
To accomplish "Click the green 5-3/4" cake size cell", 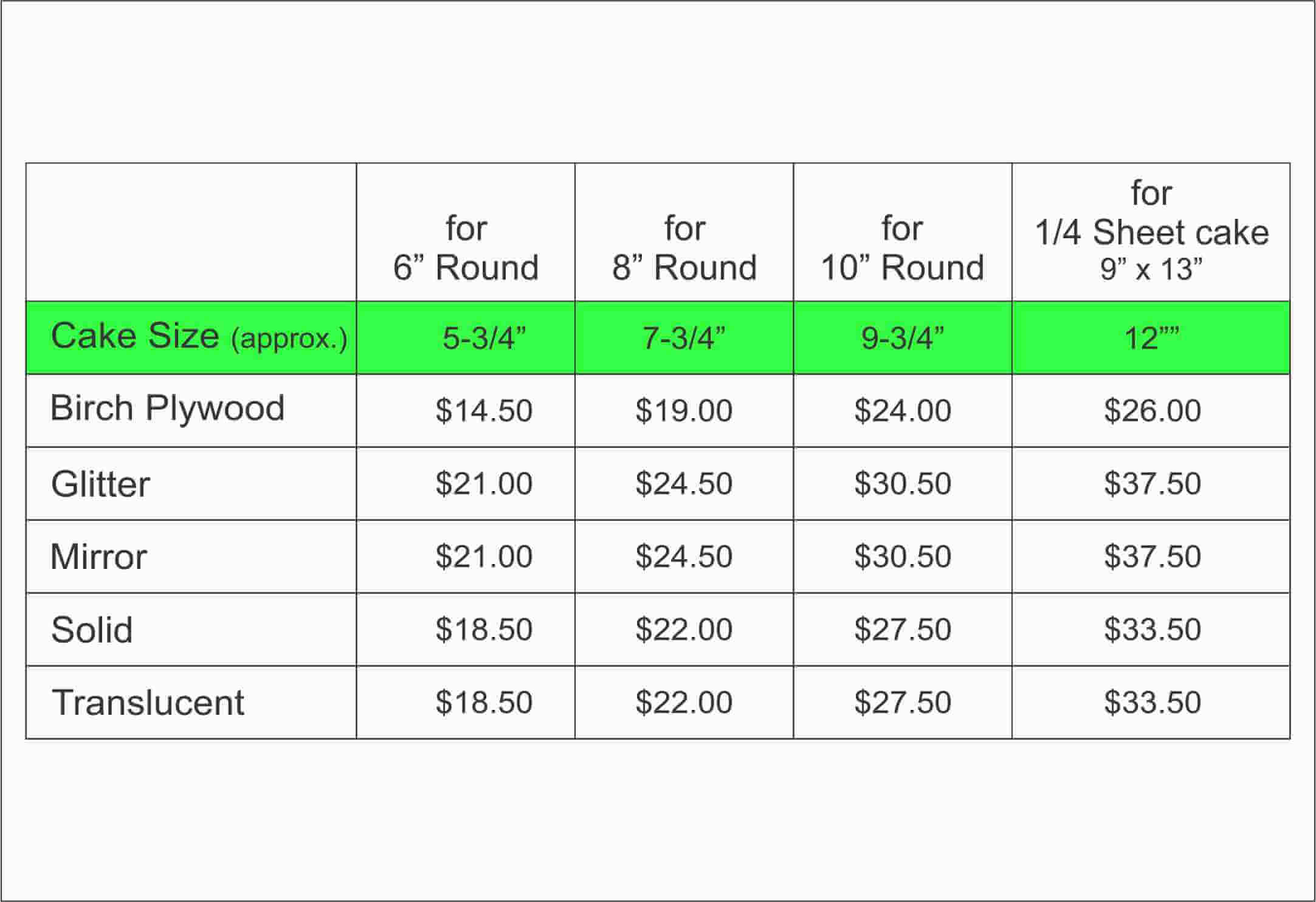I will coord(484,338).
